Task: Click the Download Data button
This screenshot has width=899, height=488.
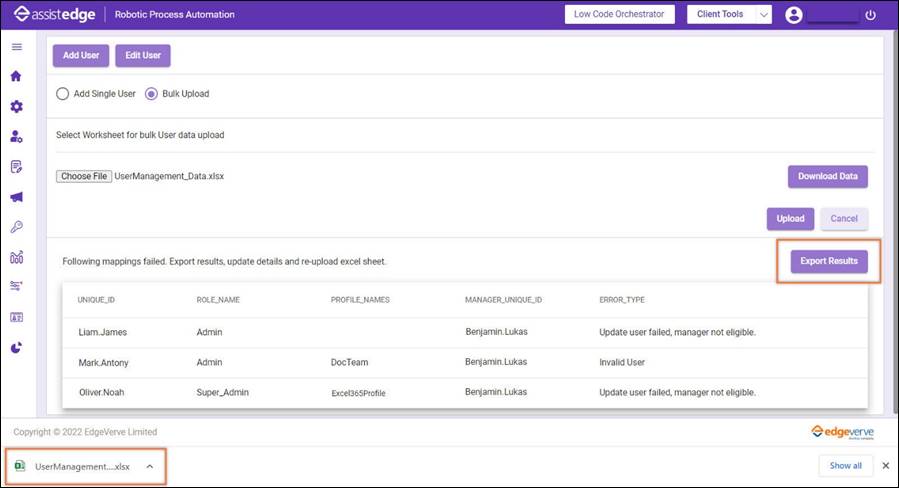Action: tap(828, 177)
